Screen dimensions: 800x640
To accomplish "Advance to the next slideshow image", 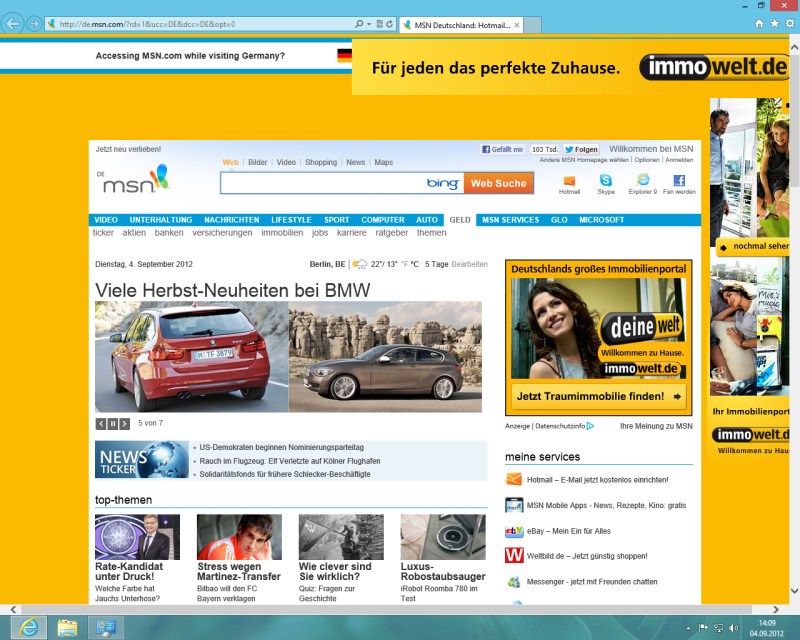I will click(124, 424).
